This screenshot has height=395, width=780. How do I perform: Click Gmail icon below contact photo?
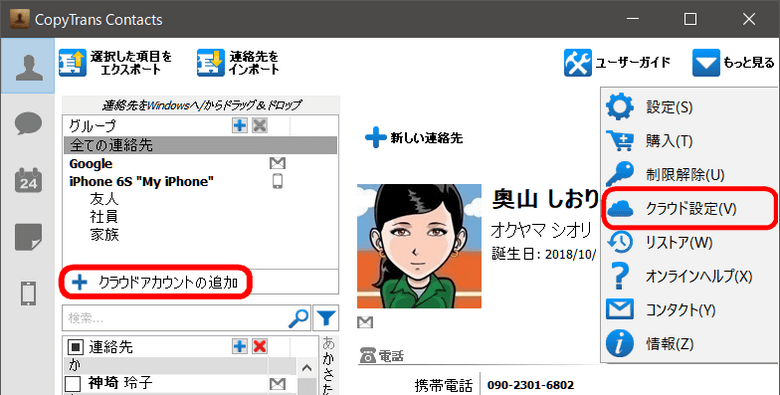(x=365, y=322)
